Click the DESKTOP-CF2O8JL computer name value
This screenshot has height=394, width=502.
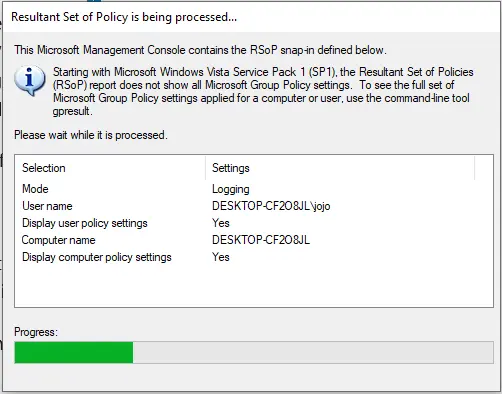[261, 240]
